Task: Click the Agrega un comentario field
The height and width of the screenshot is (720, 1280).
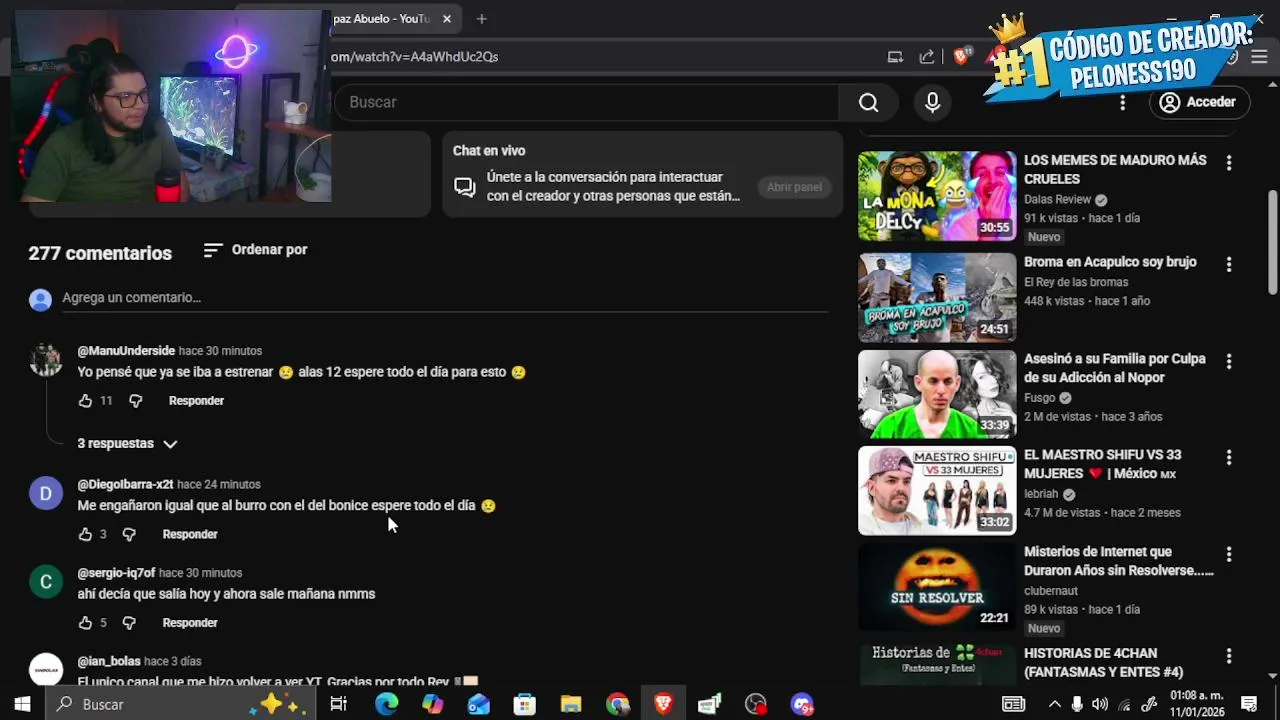Action: (445, 298)
